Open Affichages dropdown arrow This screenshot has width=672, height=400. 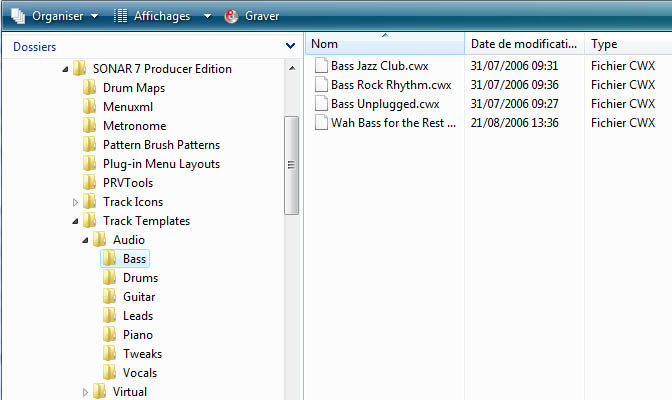(x=207, y=16)
